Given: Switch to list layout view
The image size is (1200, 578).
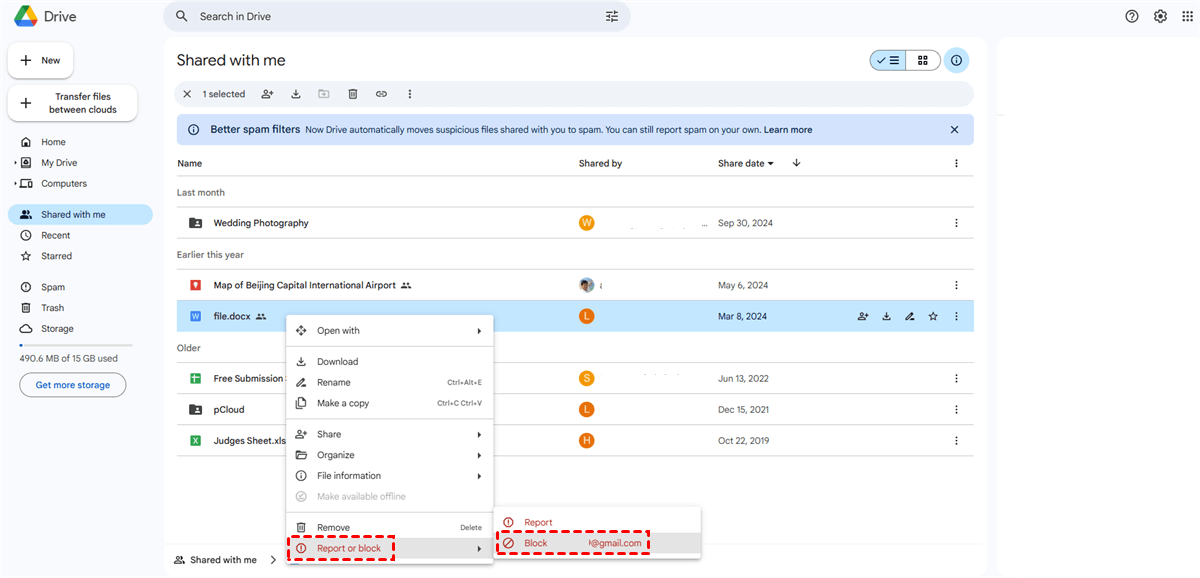Looking at the screenshot, I should [x=887, y=61].
